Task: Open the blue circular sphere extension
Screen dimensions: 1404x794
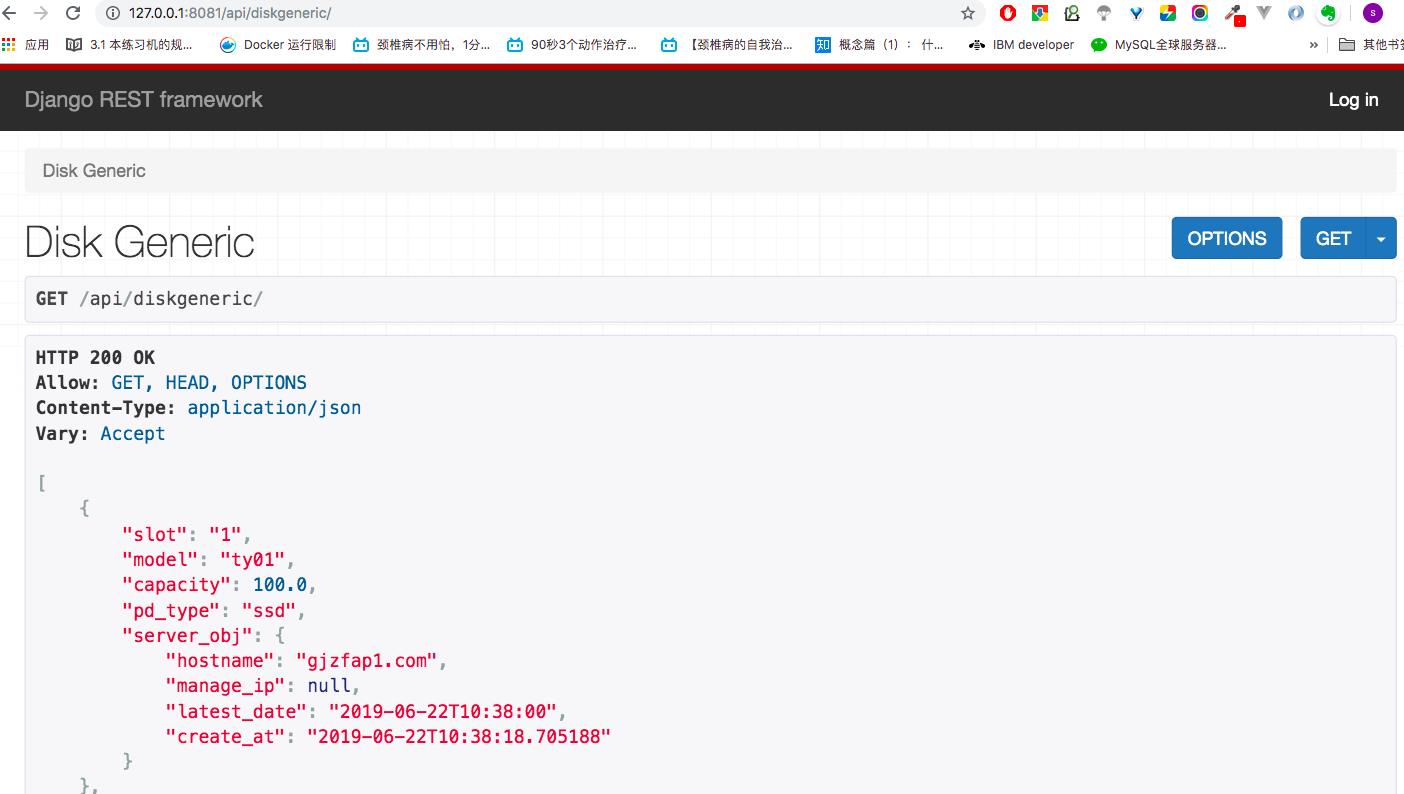Action: (1296, 13)
